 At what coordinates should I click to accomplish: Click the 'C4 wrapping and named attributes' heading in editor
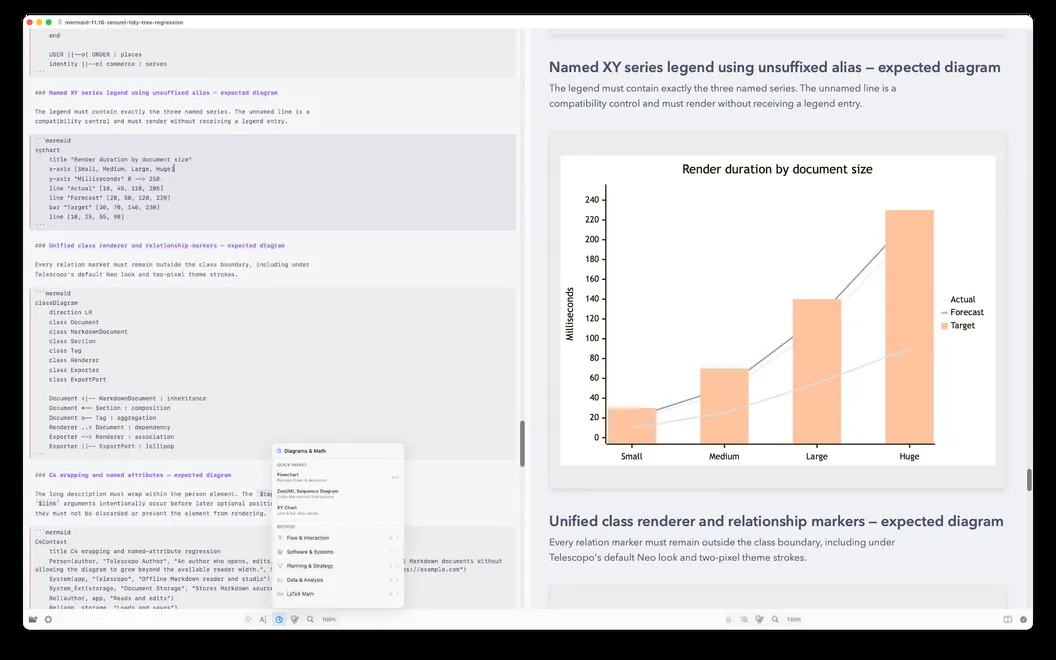(x=139, y=475)
